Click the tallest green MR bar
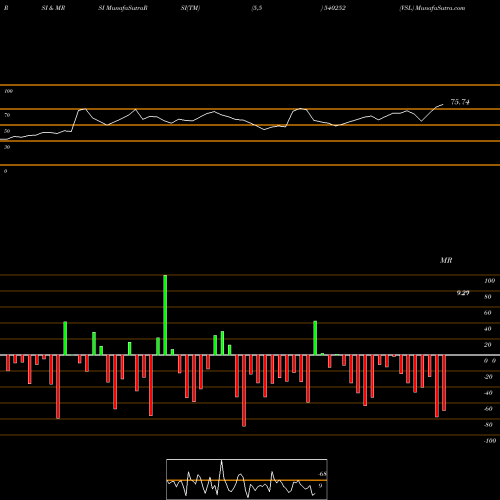The height and width of the screenshot is (500, 500). coord(165,315)
